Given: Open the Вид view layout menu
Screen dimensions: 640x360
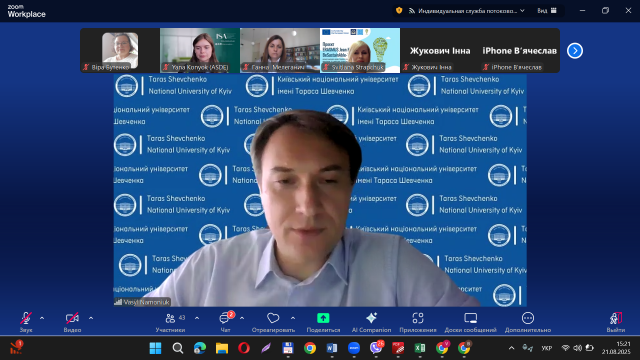Looking at the screenshot, I should 547,11.
